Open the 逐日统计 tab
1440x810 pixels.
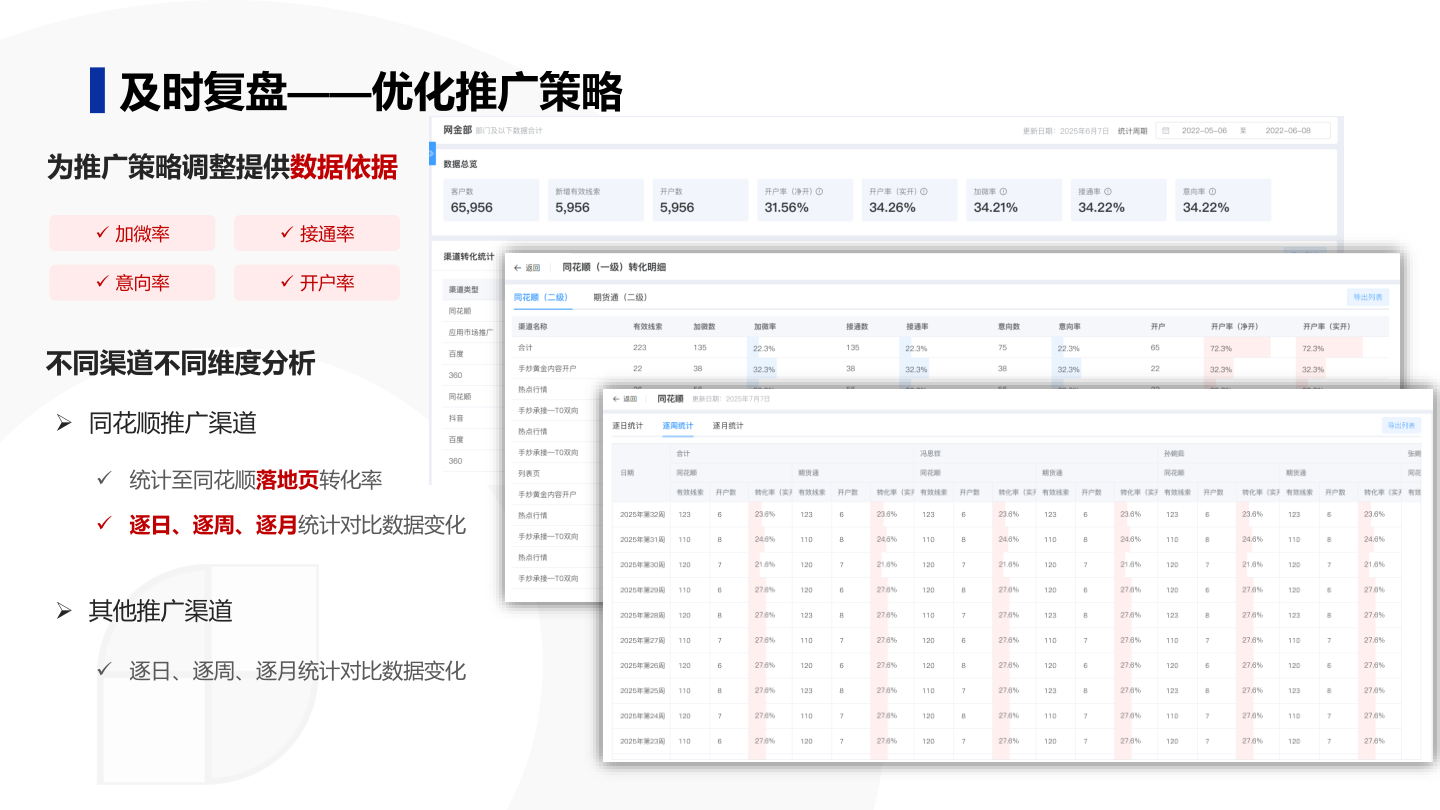(x=628, y=426)
